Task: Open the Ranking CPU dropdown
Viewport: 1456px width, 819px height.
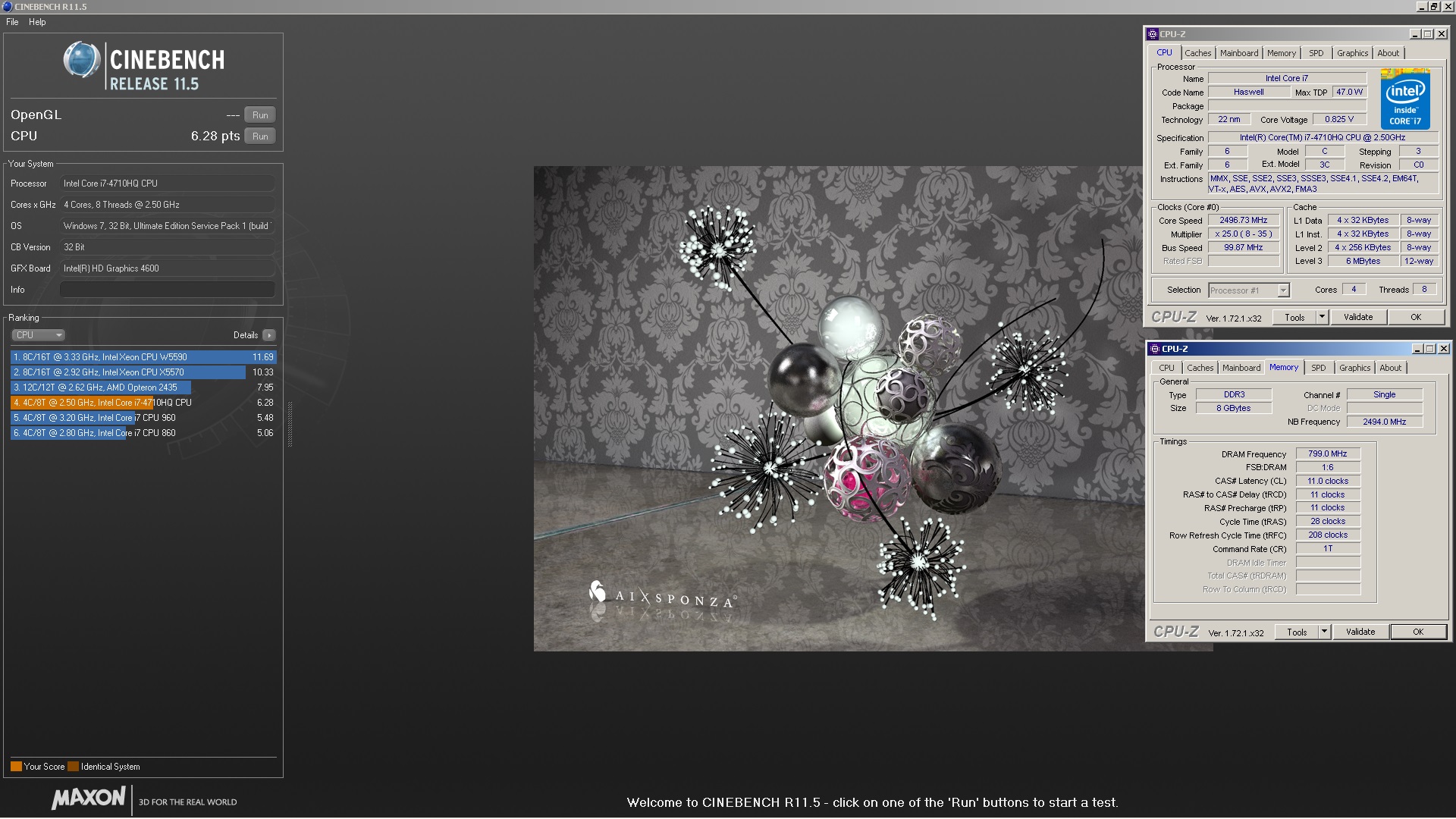Action: pyautogui.click(x=38, y=335)
